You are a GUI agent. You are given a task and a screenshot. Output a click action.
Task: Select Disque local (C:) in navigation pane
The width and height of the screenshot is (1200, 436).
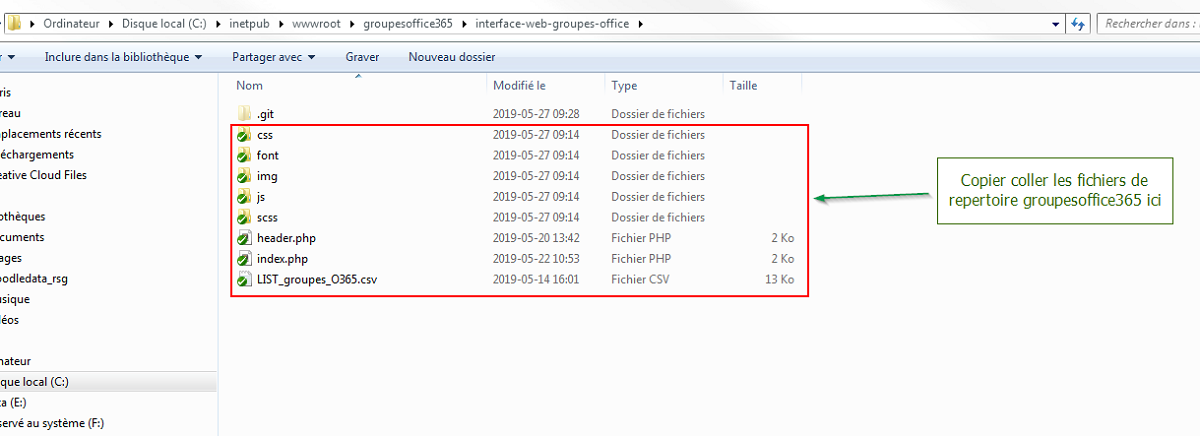click(36, 382)
